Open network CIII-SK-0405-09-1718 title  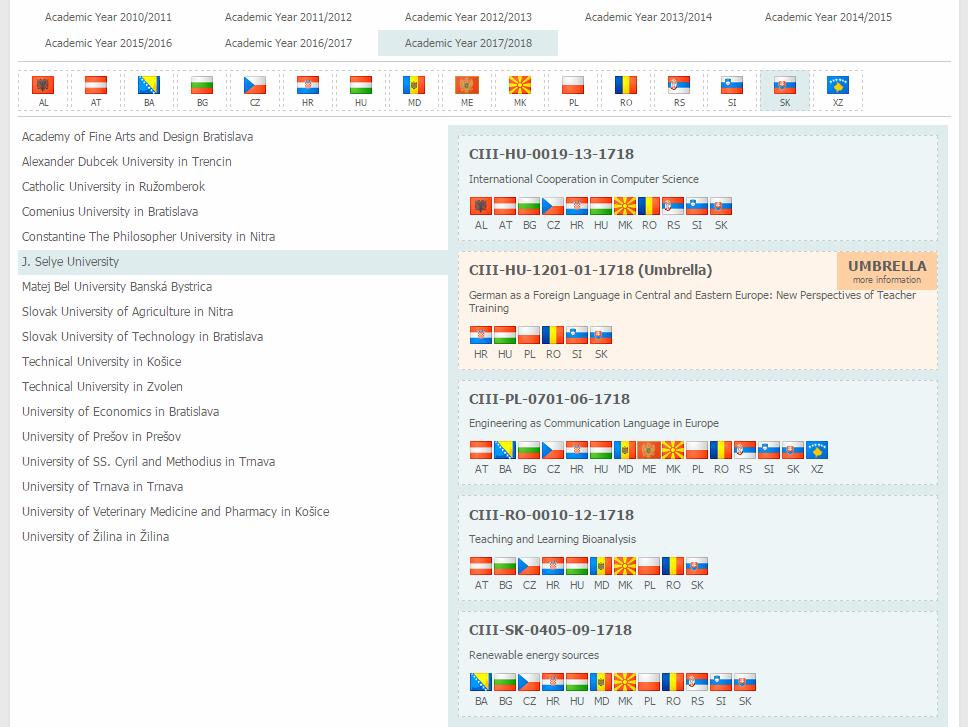pos(550,630)
